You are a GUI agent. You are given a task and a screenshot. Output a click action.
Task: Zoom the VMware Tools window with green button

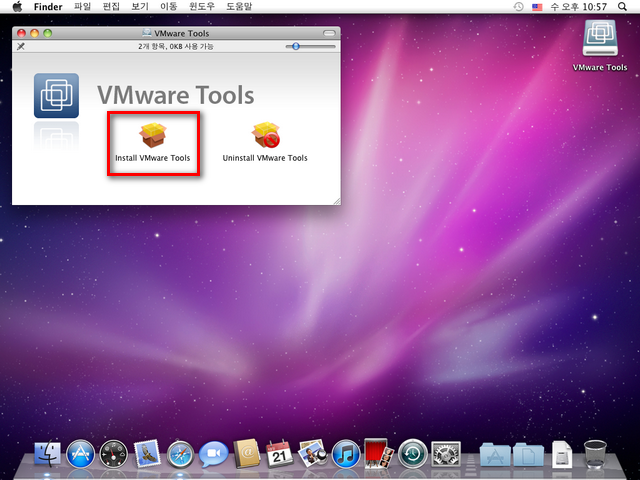(47, 33)
